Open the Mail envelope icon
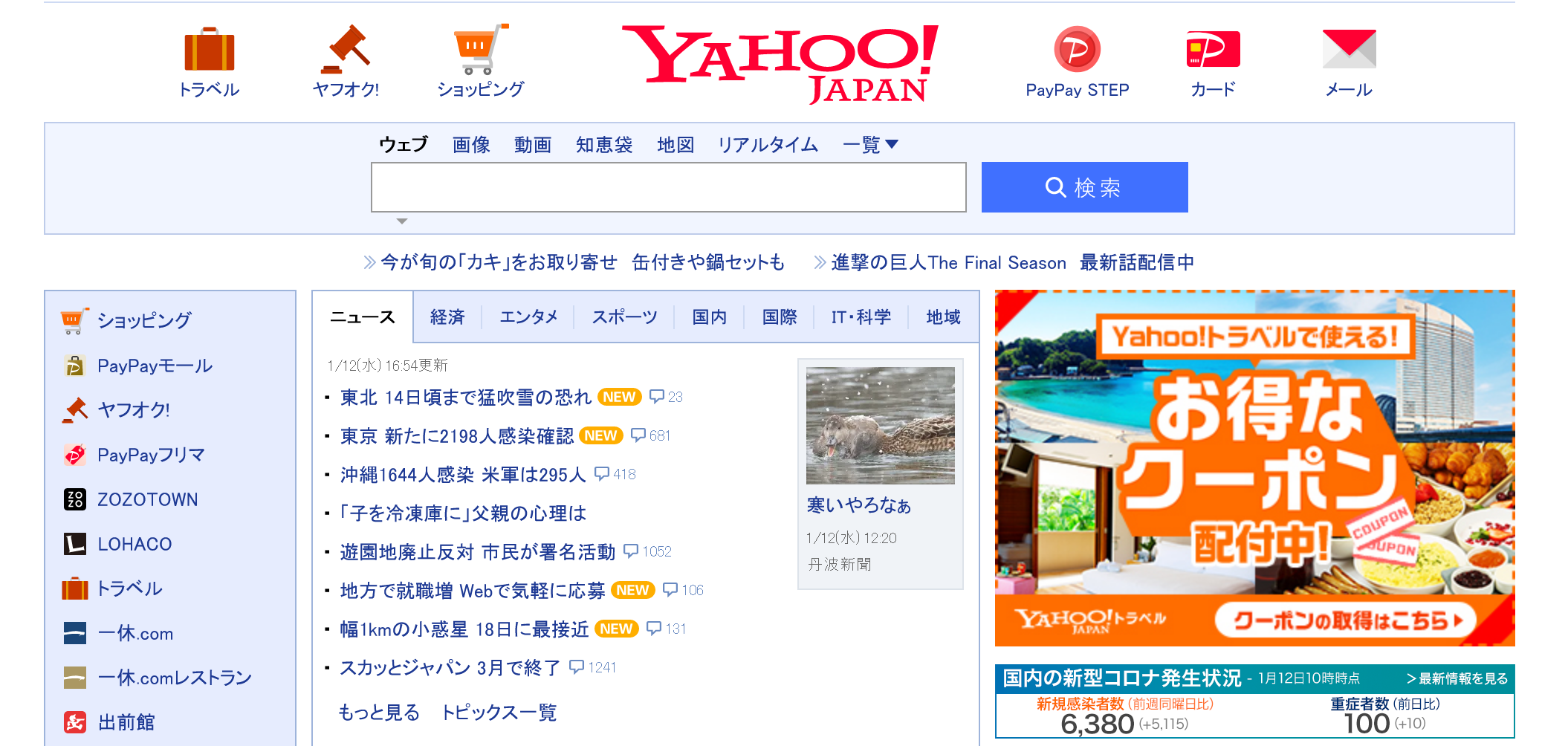1568x746 pixels. [x=1349, y=49]
